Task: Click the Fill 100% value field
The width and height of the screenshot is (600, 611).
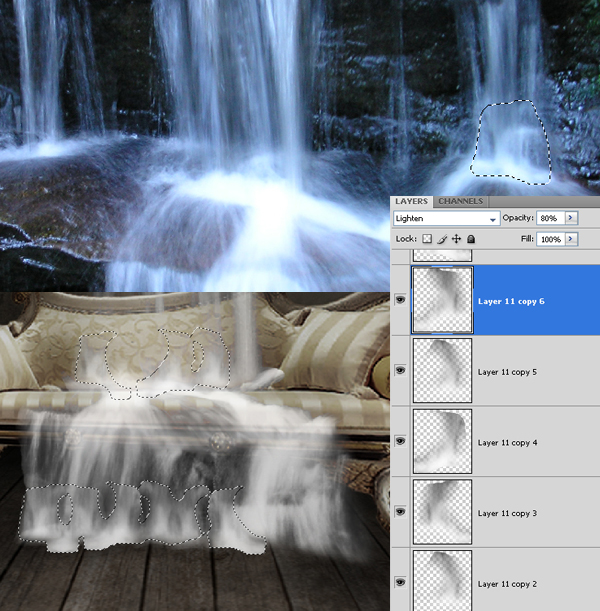Action: pyautogui.click(x=549, y=240)
